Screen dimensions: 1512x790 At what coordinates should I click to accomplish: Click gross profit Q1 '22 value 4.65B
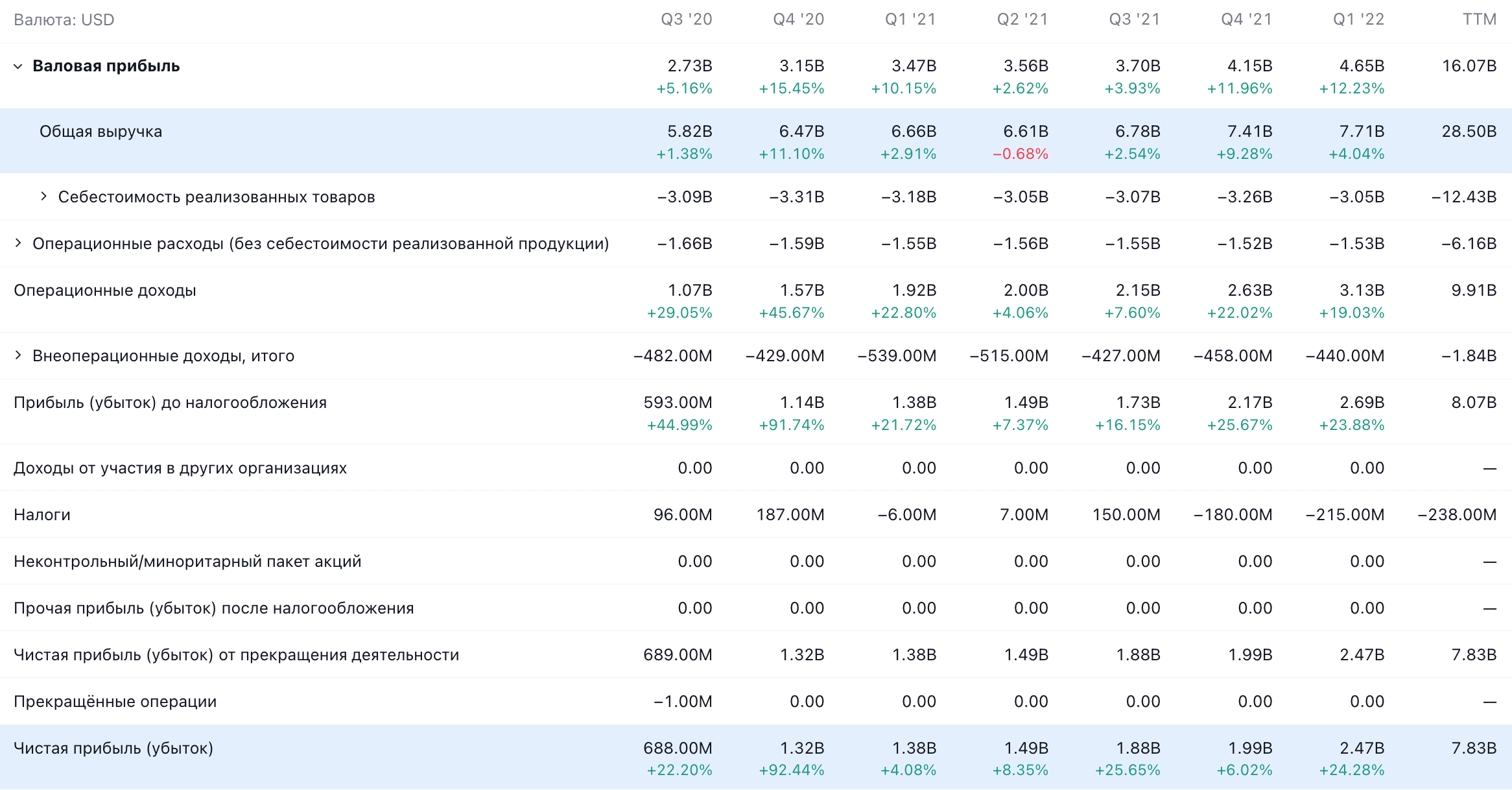pos(1362,66)
